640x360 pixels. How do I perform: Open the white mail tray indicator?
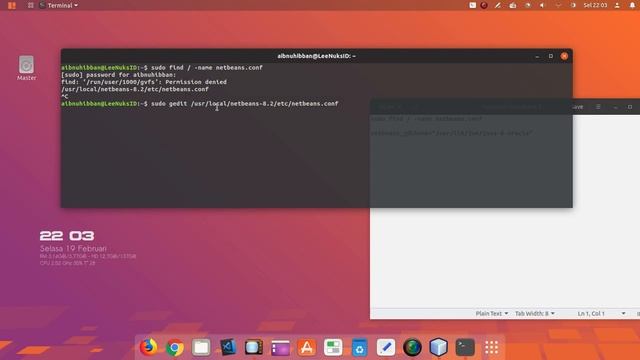(473, 5)
